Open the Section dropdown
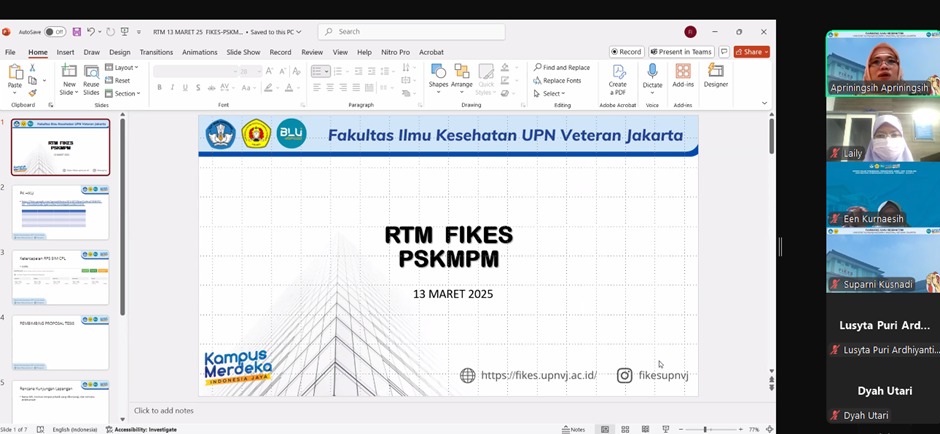The width and height of the screenshot is (940, 434). click(x=124, y=94)
